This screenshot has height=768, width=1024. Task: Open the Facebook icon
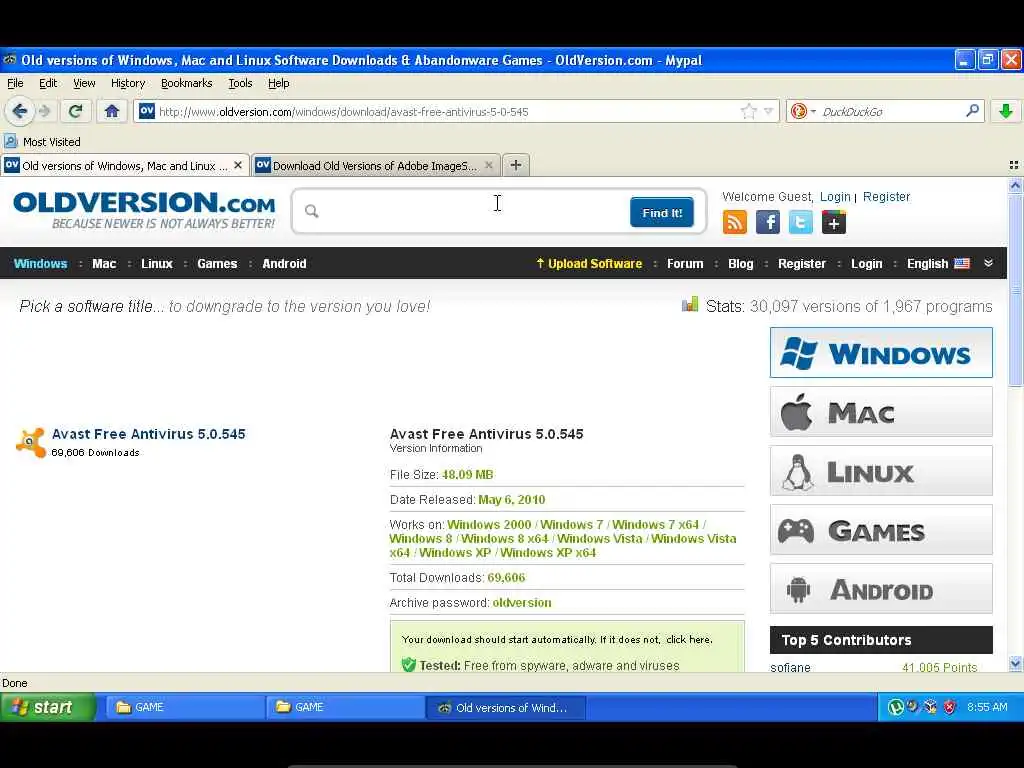pyautogui.click(x=767, y=222)
